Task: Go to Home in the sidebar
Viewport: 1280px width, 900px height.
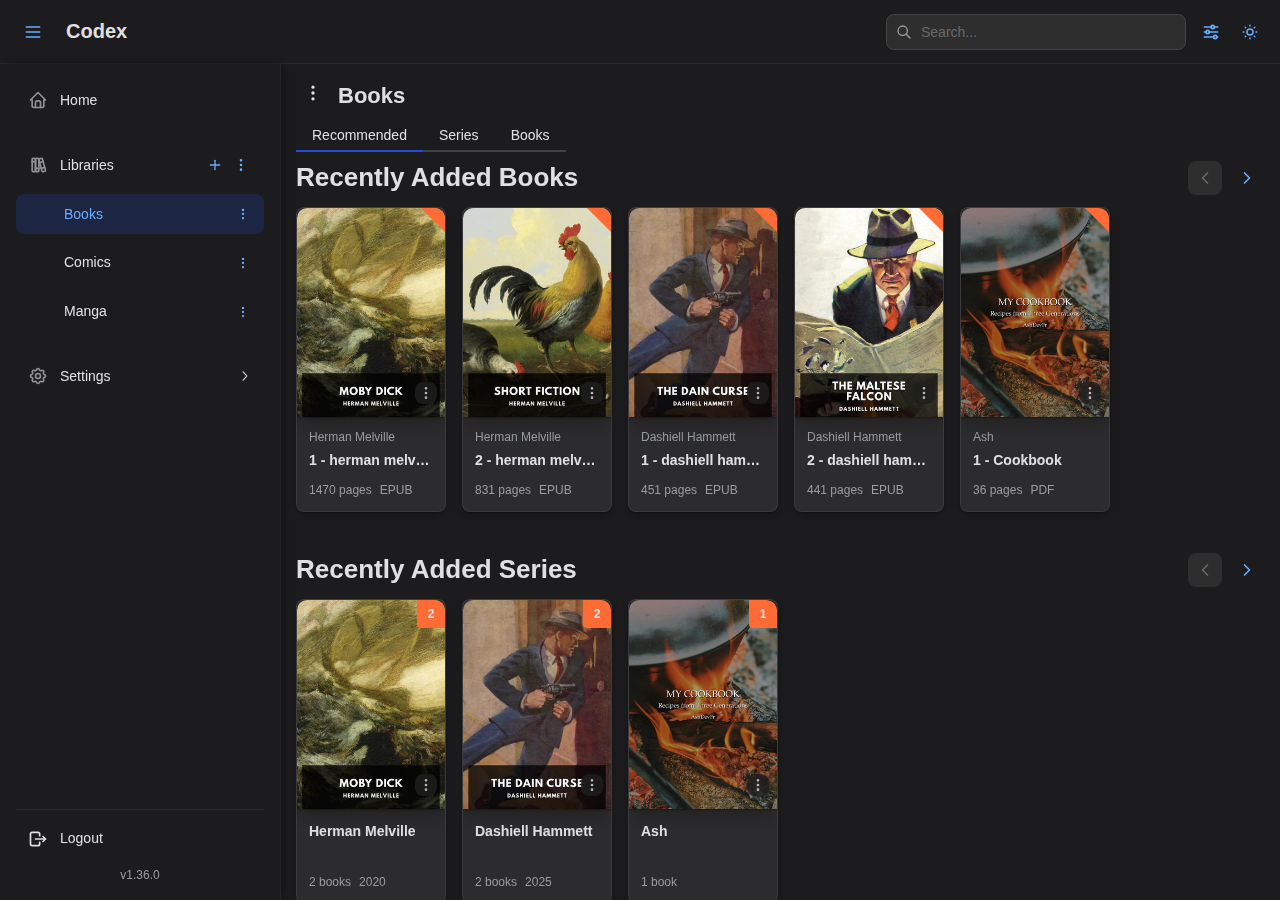Action: pos(140,100)
